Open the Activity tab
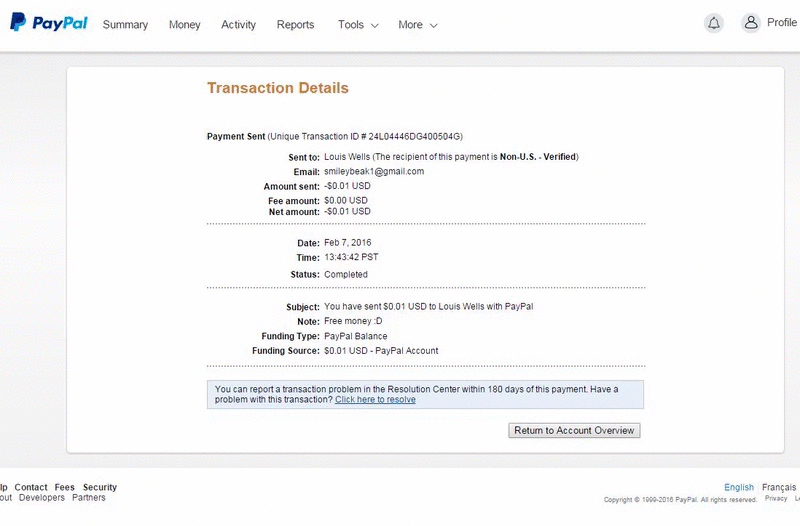Image resolution: width=800 pixels, height=526 pixels. click(238, 24)
